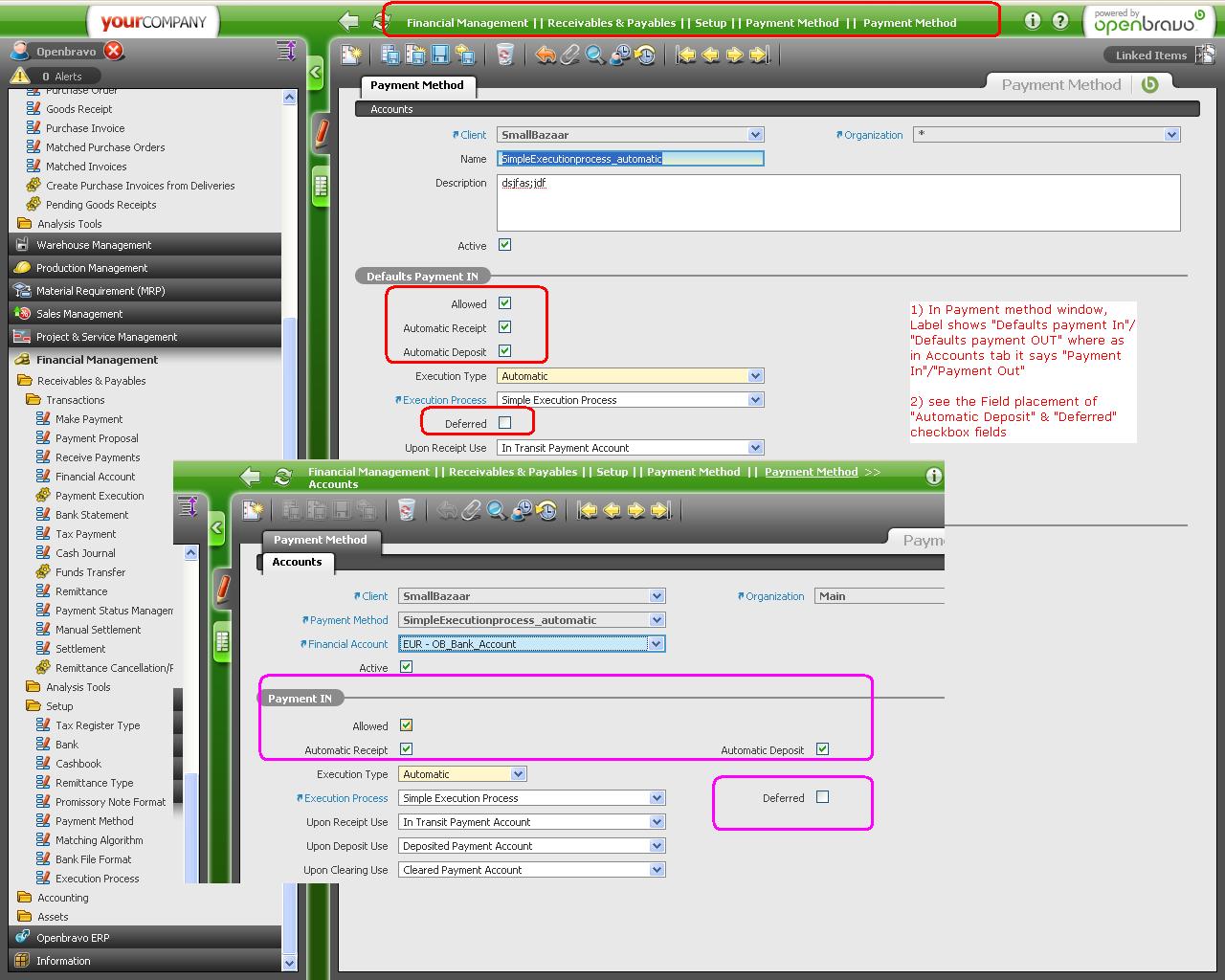Viewport: 1225px width, 980px height.
Task: Open the Accounts subtab in main window
Action: (391, 109)
